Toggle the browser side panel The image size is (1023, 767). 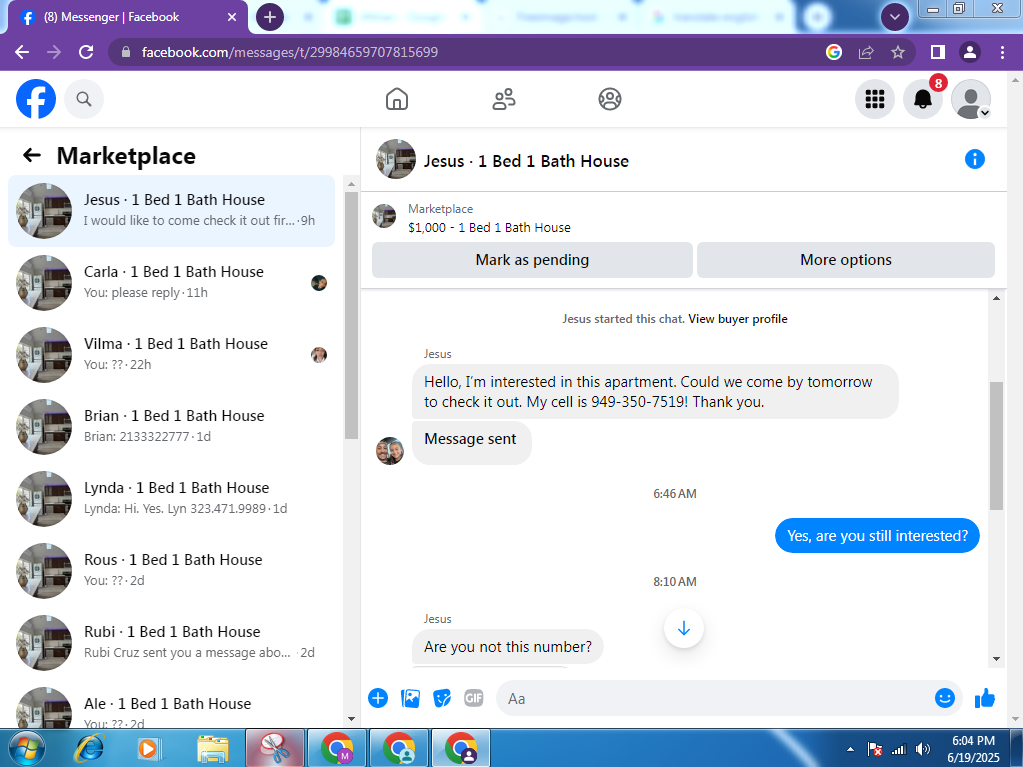[938, 52]
